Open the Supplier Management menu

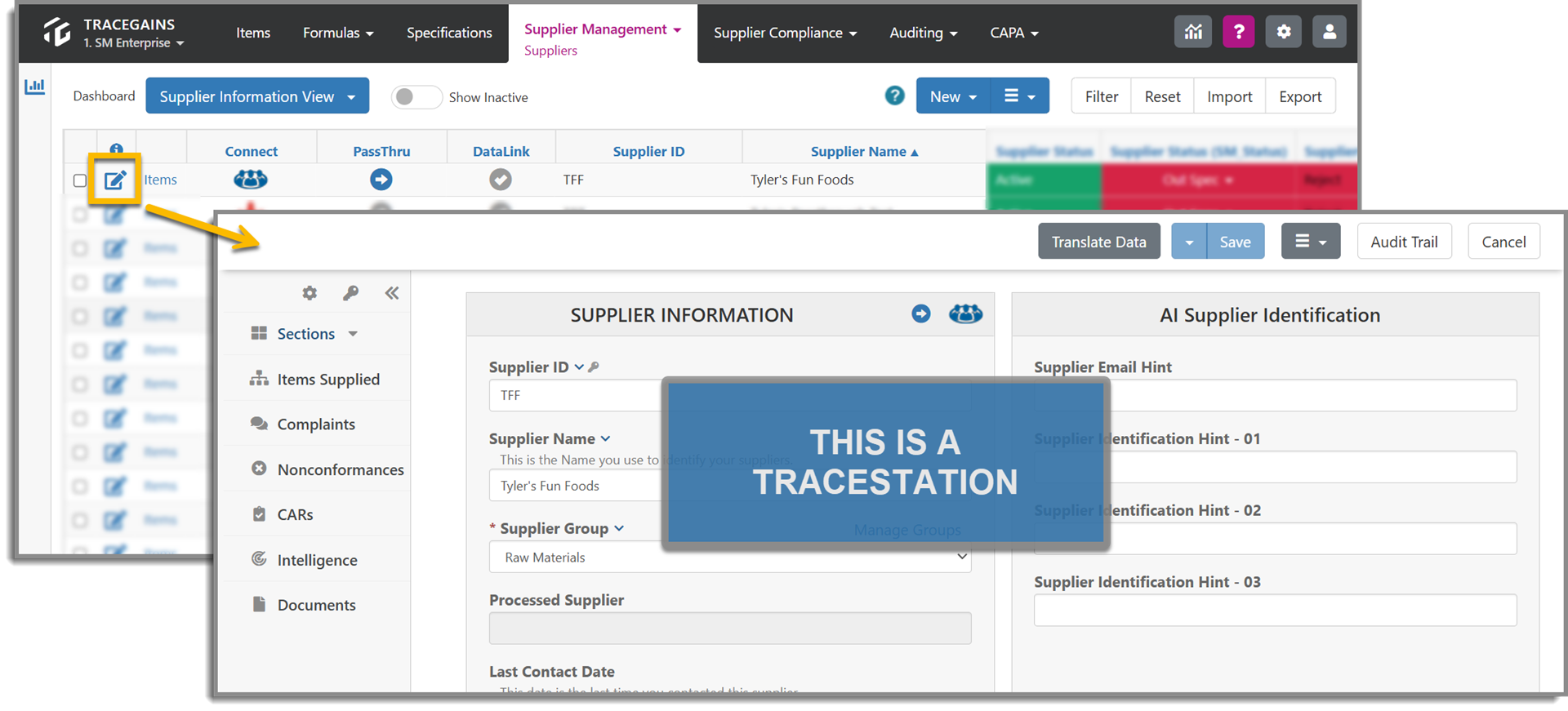click(x=603, y=29)
